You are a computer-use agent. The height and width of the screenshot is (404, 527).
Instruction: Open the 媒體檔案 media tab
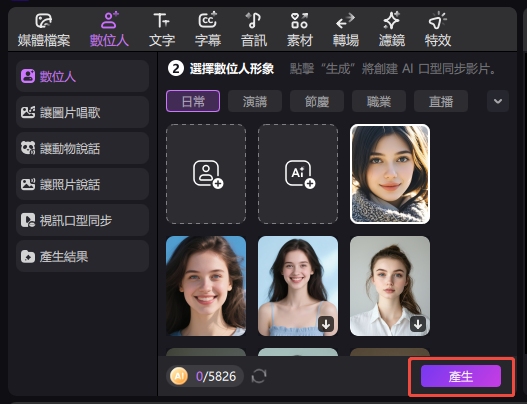click(44, 30)
